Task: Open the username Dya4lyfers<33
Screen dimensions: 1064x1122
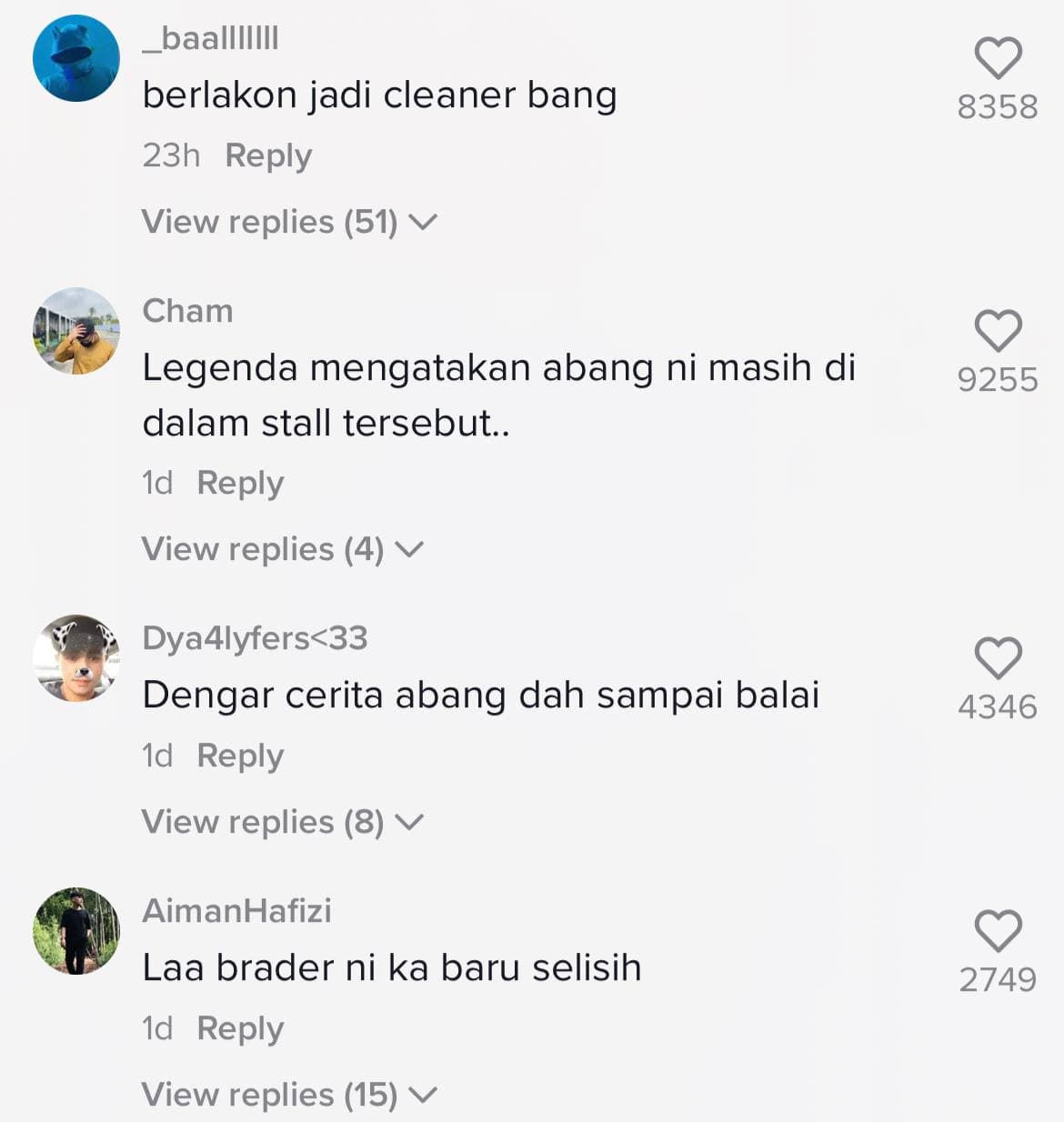Action: (255, 639)
